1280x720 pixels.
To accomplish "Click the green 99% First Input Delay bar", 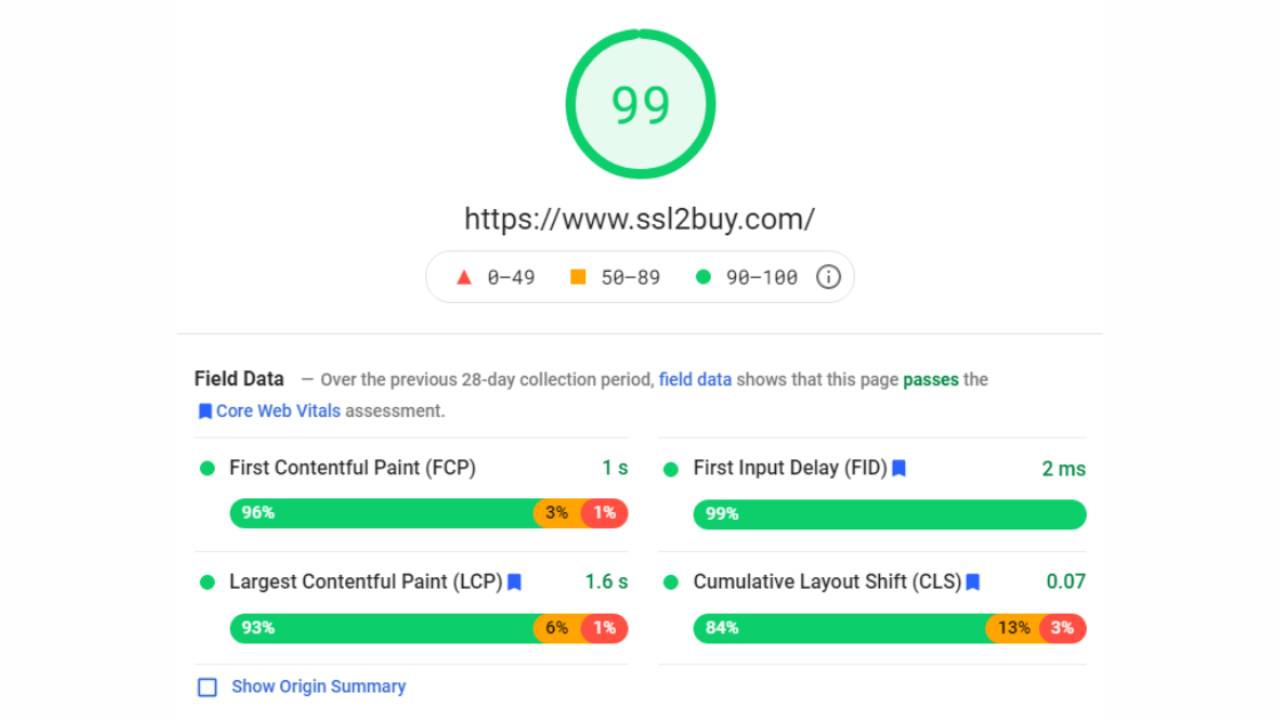I will (x=889, y=514).
